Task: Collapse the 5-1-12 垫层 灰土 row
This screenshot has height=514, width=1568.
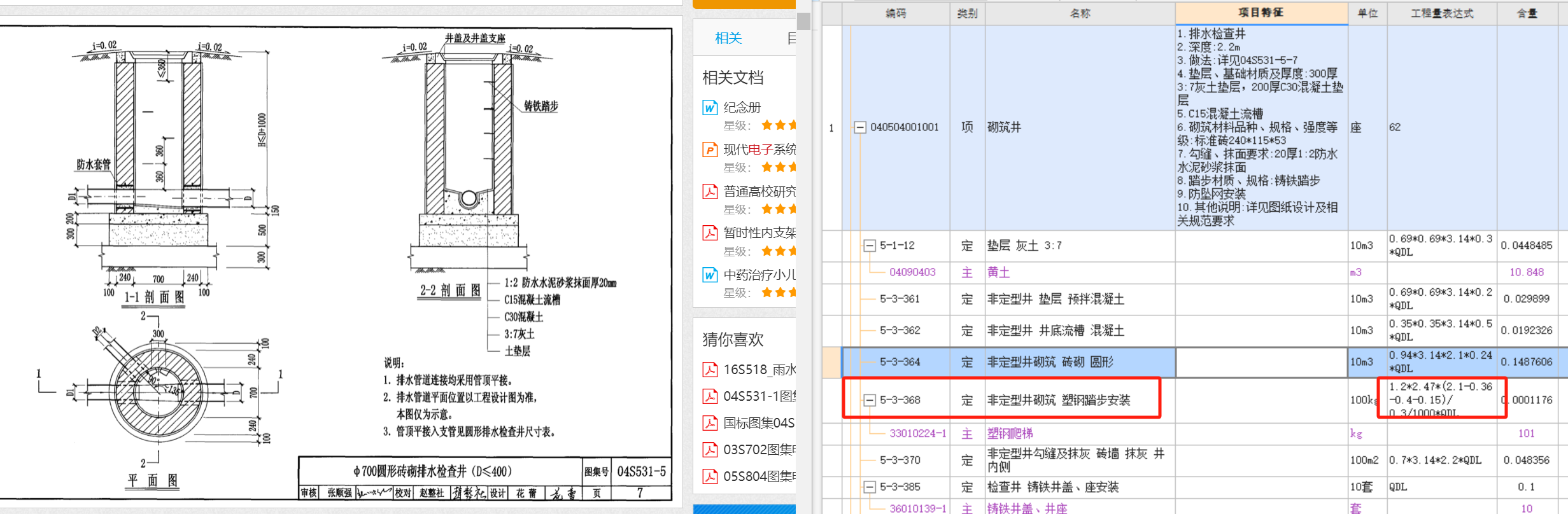Action: click(x=869, y=246)
